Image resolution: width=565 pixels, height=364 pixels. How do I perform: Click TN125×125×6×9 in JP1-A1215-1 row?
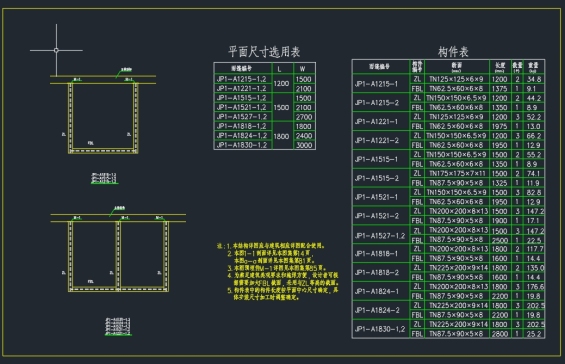click(x=456, y=79)
